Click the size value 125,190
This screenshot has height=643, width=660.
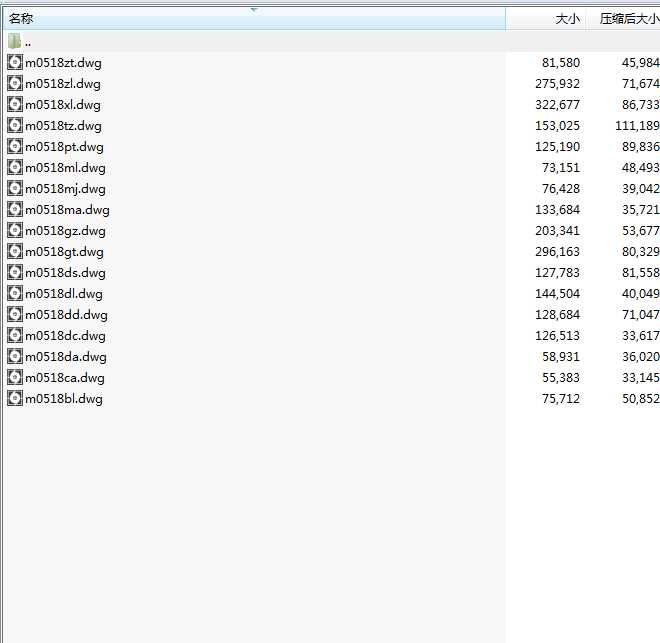click(x=557, y=147)
